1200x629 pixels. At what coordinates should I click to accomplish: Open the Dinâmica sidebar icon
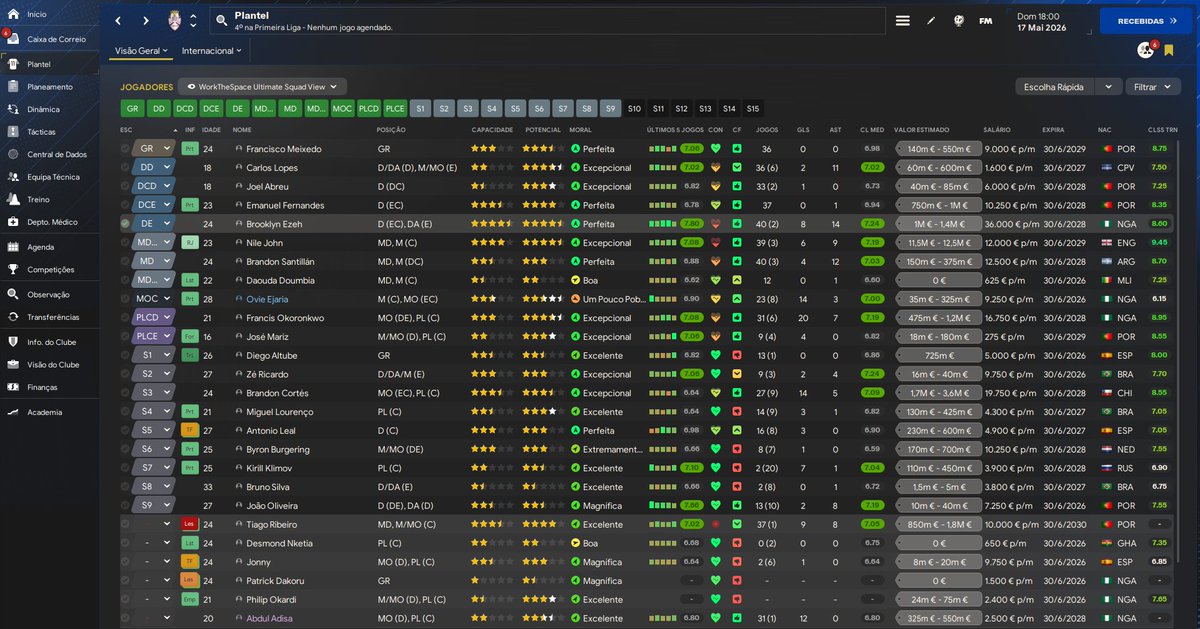(x=12, y=109)
